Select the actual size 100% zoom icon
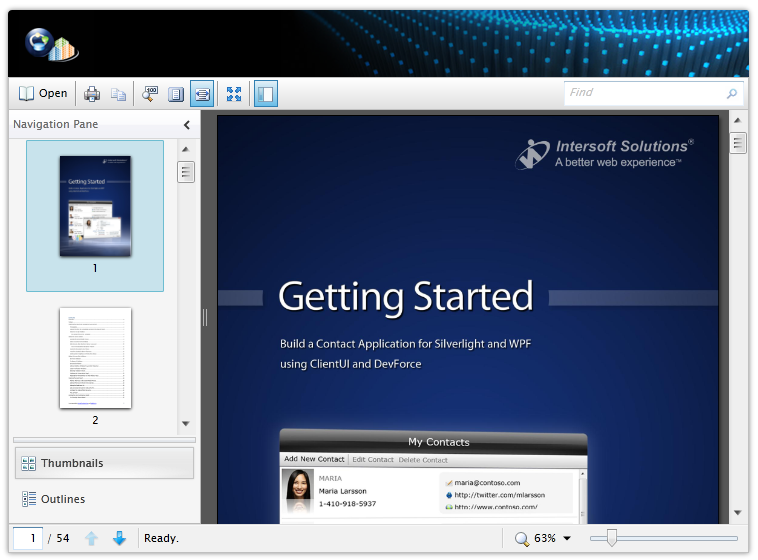 [150, 93]
